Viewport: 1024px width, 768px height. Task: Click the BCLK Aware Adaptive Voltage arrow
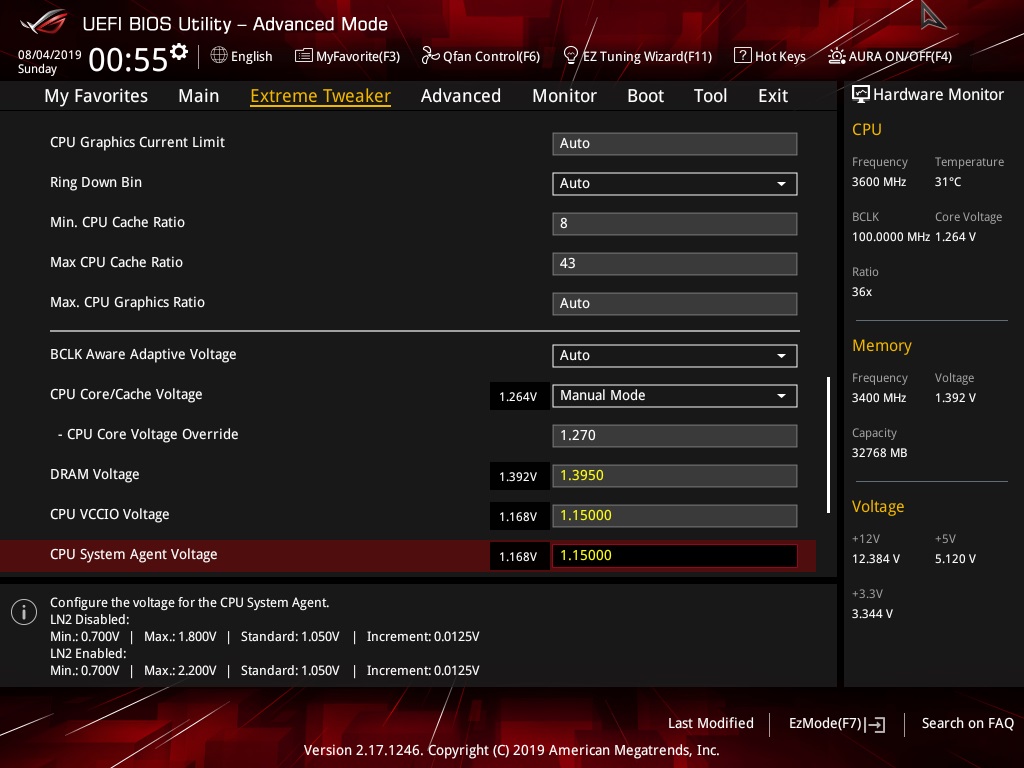coord(781,357)
